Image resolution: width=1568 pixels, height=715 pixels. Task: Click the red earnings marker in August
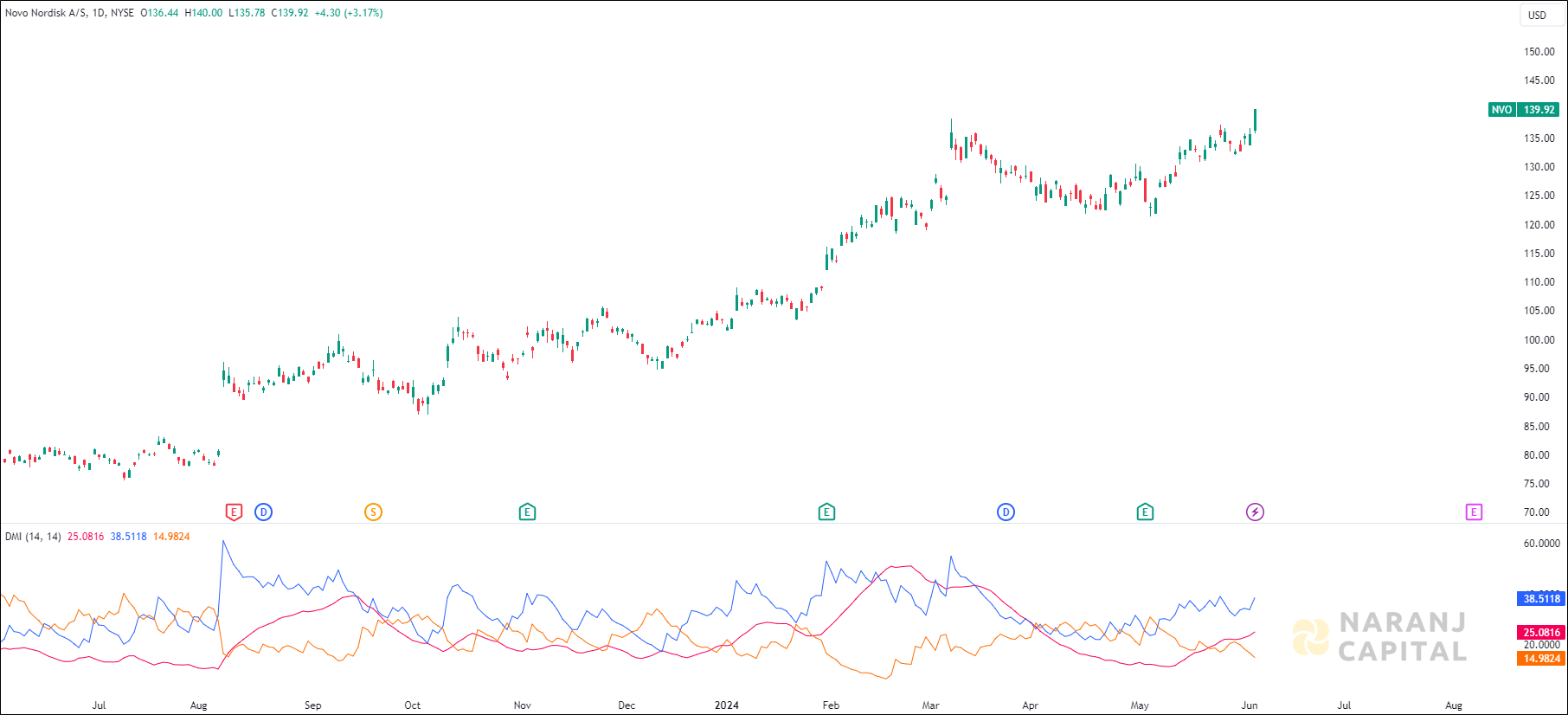(x=234, y=512)
